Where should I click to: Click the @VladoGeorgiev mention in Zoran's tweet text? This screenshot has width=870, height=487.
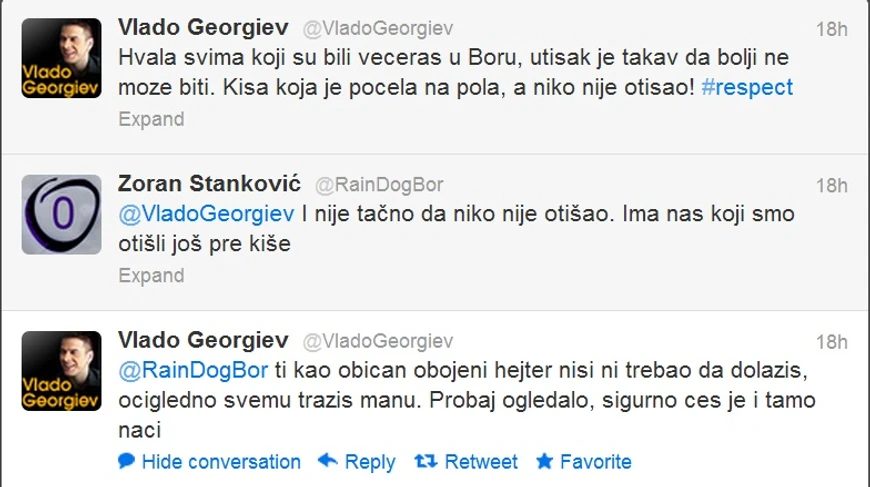click(206, 213)
